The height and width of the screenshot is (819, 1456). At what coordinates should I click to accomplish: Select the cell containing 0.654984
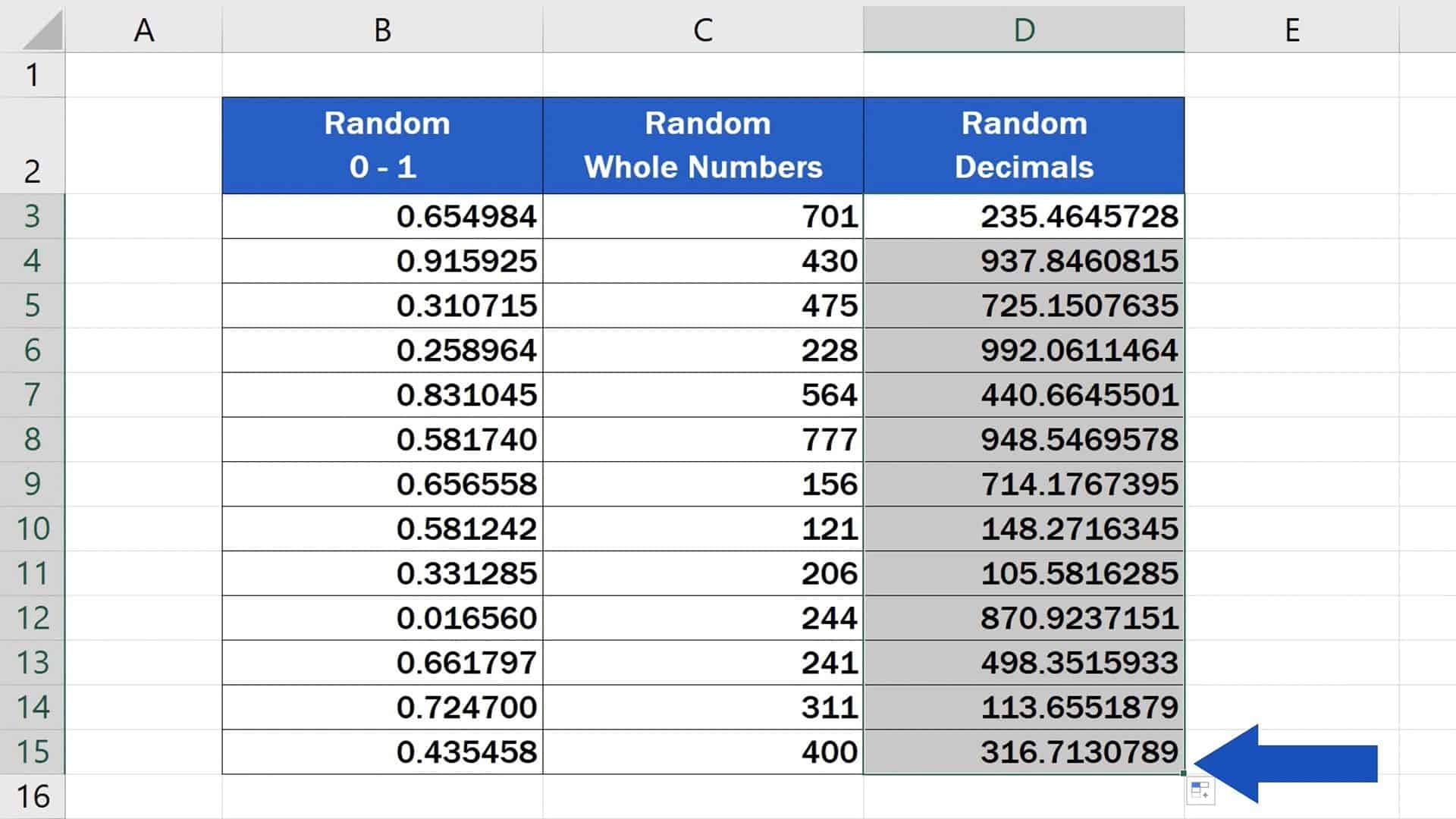tap(381, 216)
